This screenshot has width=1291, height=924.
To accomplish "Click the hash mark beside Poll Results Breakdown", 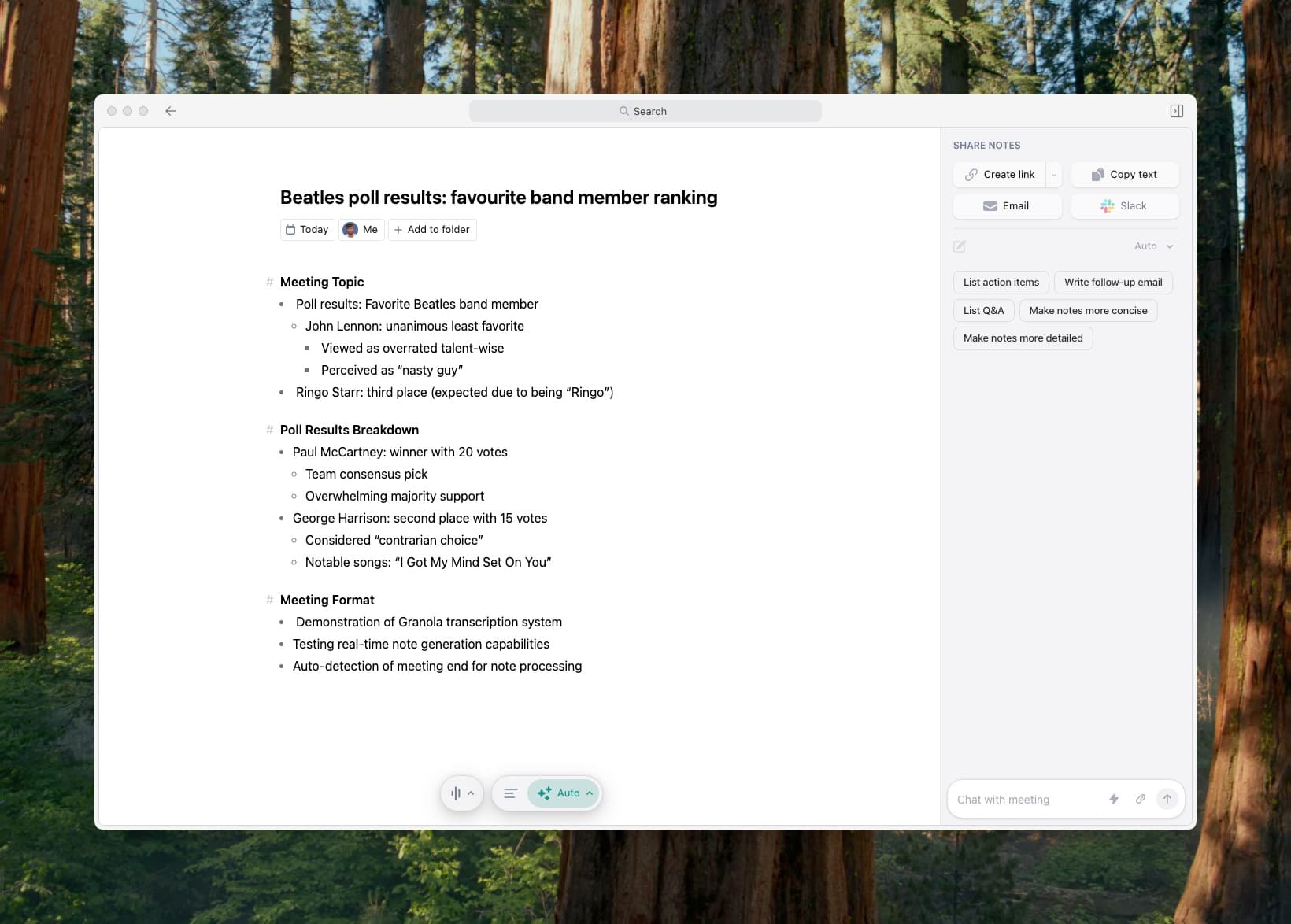I will (x=269, y=430).
